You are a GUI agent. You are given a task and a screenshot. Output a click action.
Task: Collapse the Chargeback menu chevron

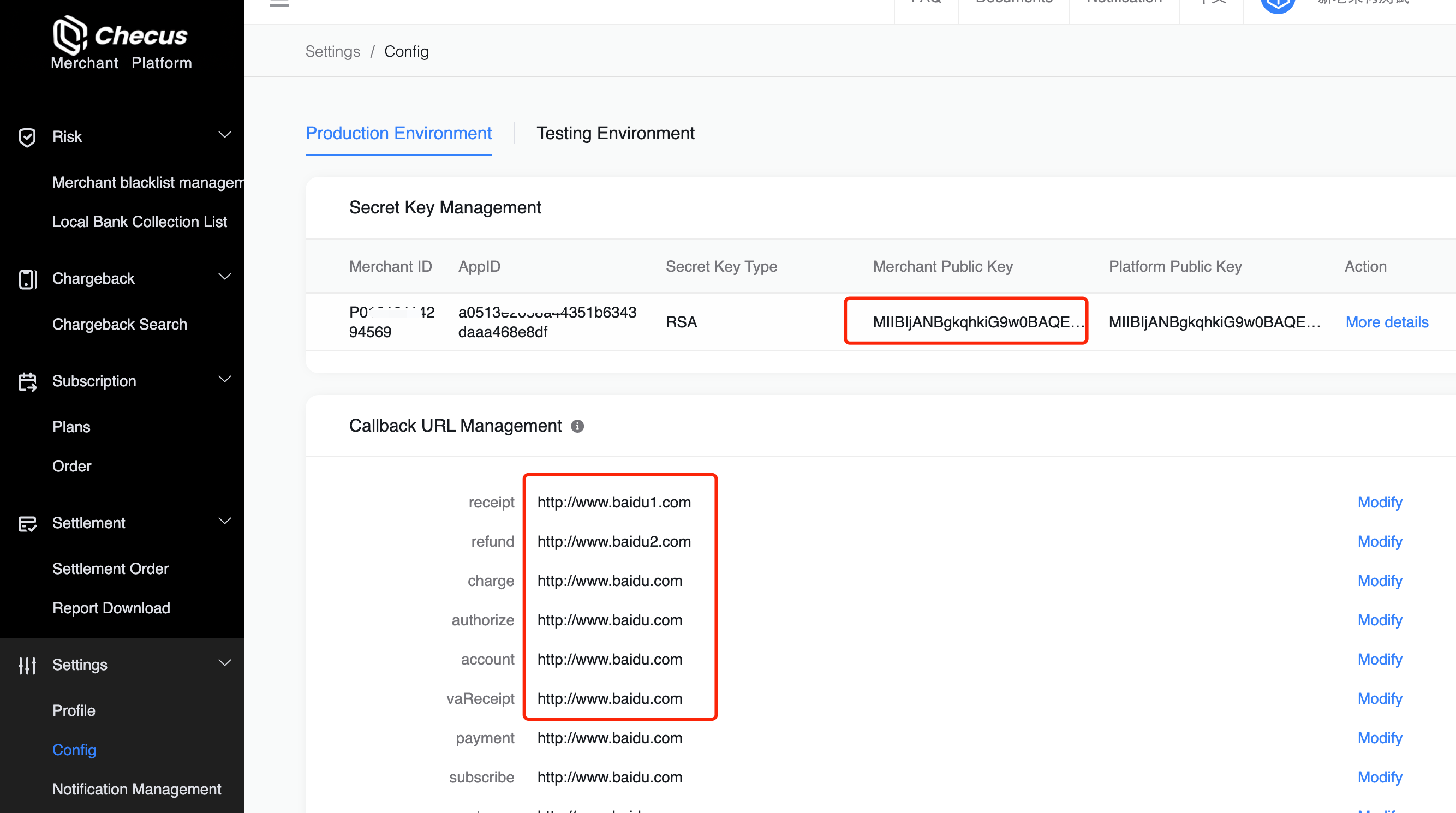click(x=225, y=277)
